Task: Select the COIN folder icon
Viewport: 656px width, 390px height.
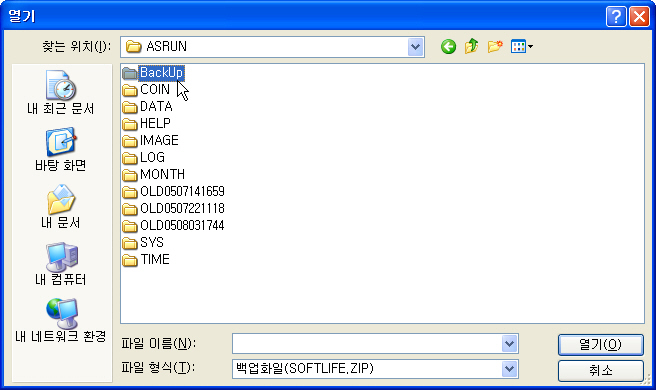Action: [130, 90]
